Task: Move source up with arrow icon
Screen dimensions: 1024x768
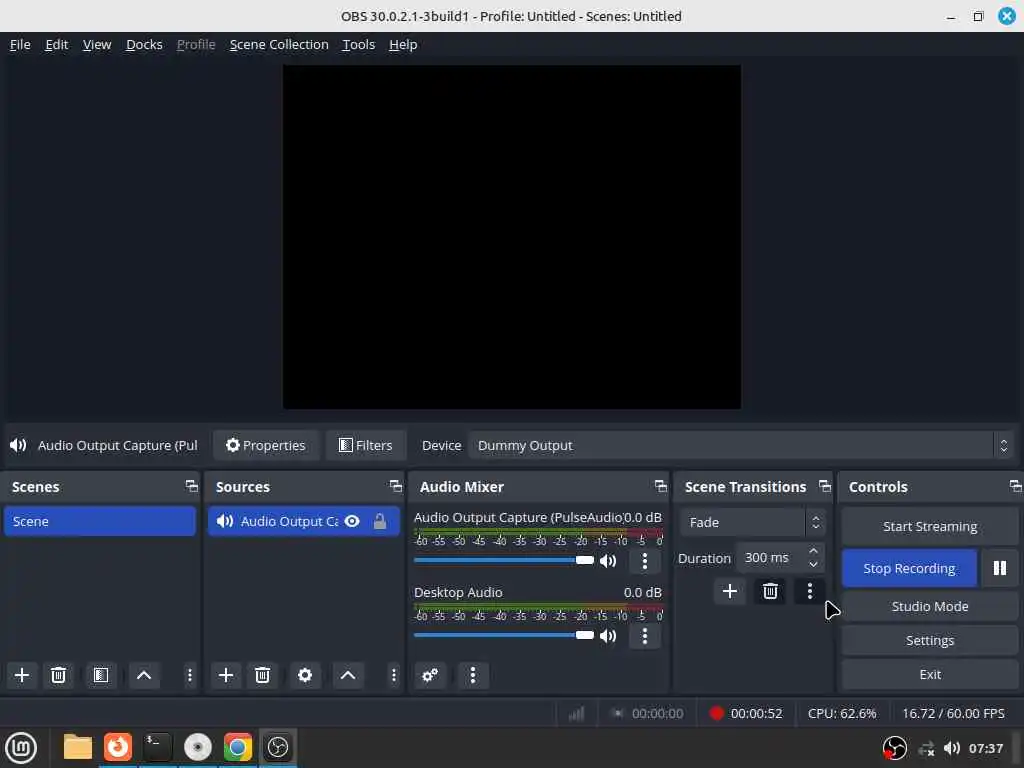Action: [x=347, y=675]
